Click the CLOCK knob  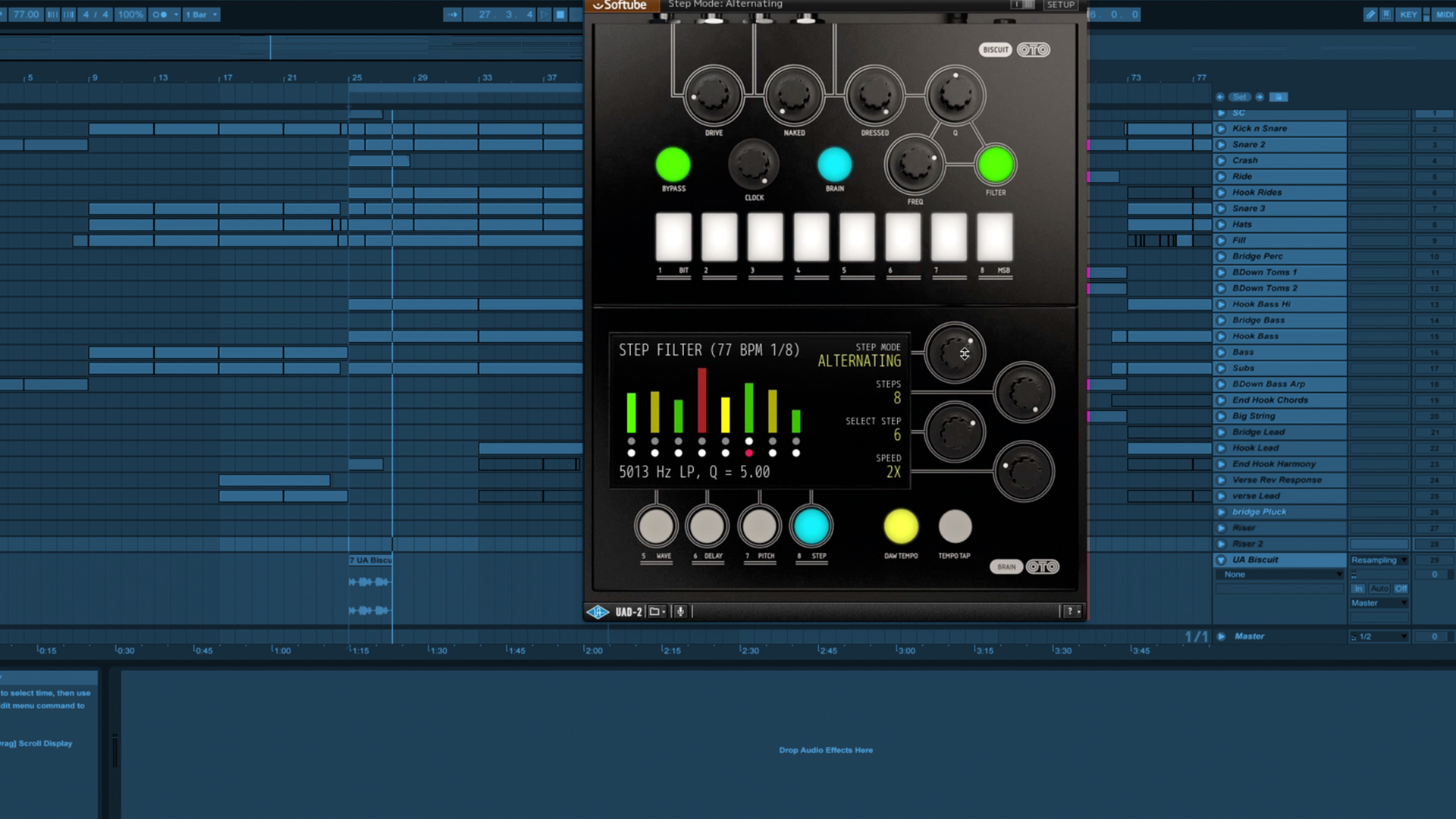(754, 164)
